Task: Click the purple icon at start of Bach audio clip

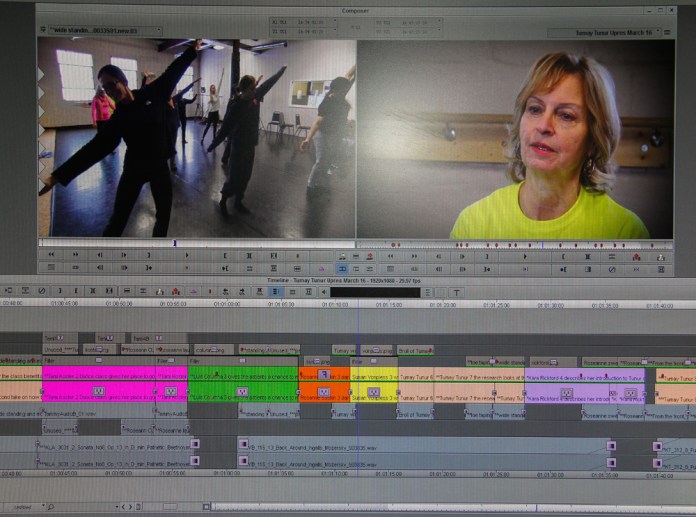Action: pos(242,443)
